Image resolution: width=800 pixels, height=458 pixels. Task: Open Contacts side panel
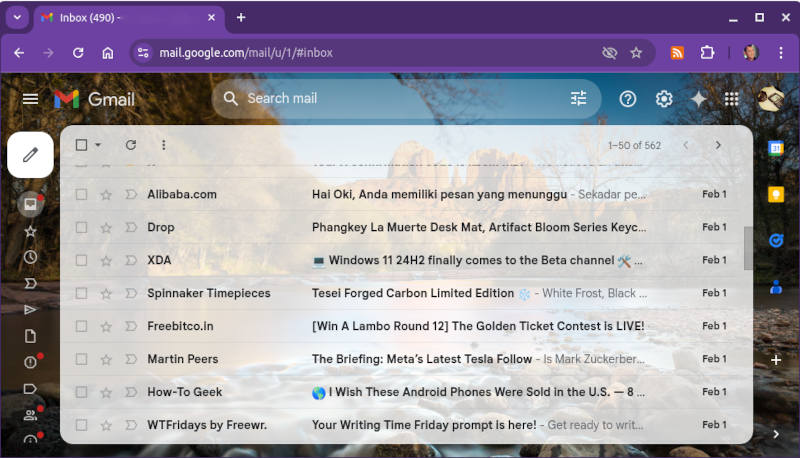click(776, 287)
